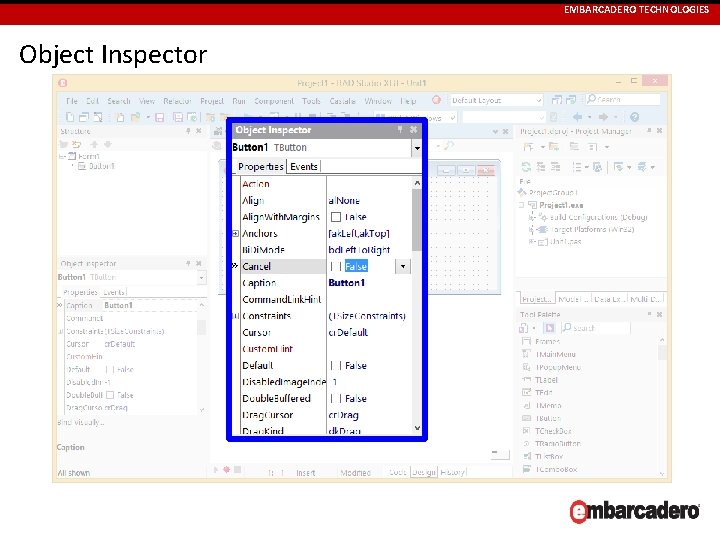Switch to the History tab at bottom
Screen dimensions: 720x540
point(452,472)
